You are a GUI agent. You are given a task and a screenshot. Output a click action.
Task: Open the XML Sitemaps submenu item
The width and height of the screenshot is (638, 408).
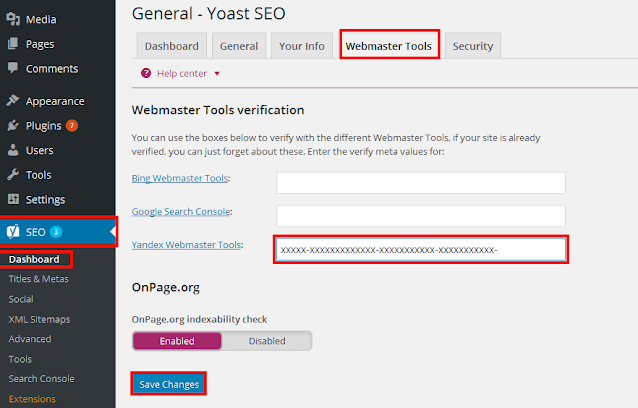[x=39, y=319]
